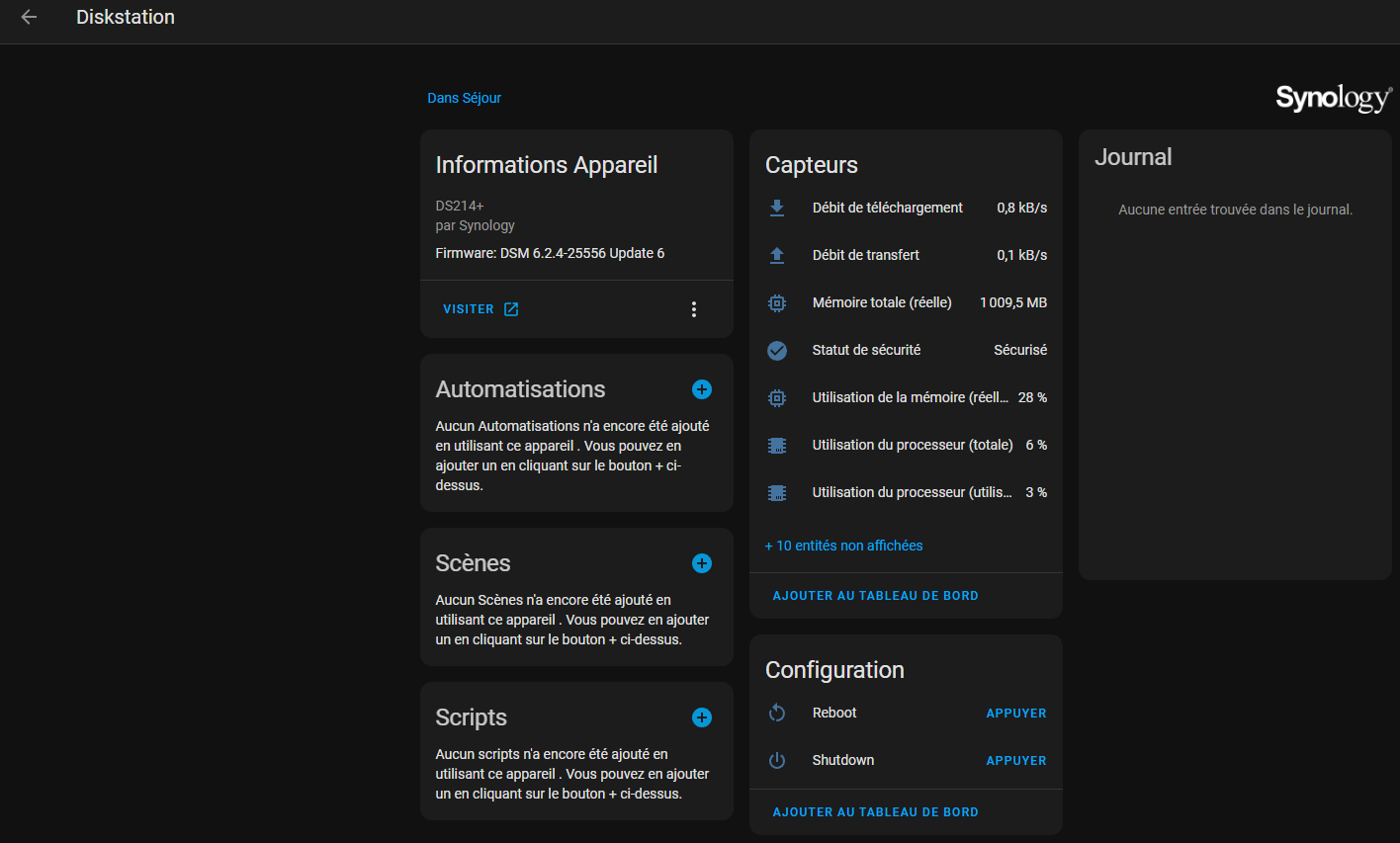Viewport: 1400px width, 843px height.
Task: Open the Dans Séjour area link
Action: click(465, 98)
